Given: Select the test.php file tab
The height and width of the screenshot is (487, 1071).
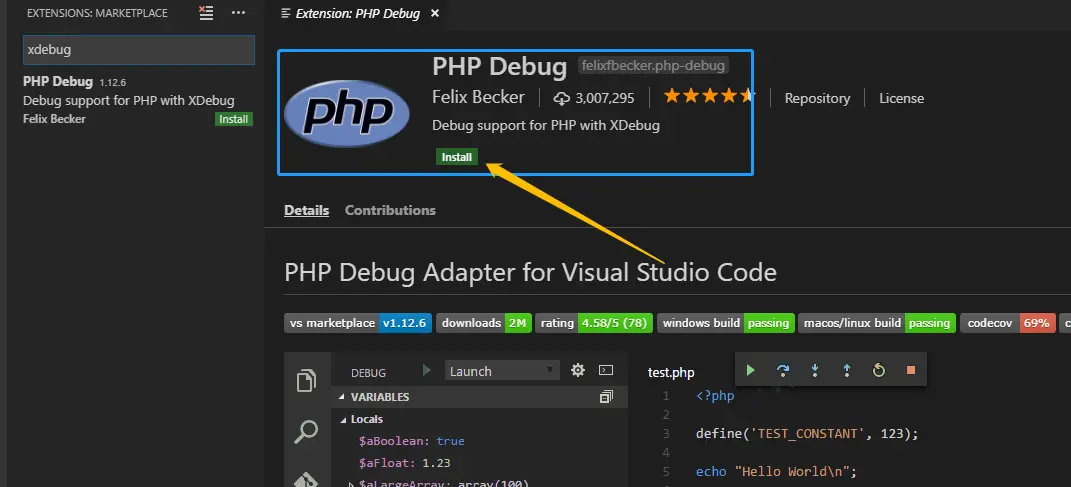Looking at the screenshot, I should click(671, 373).
